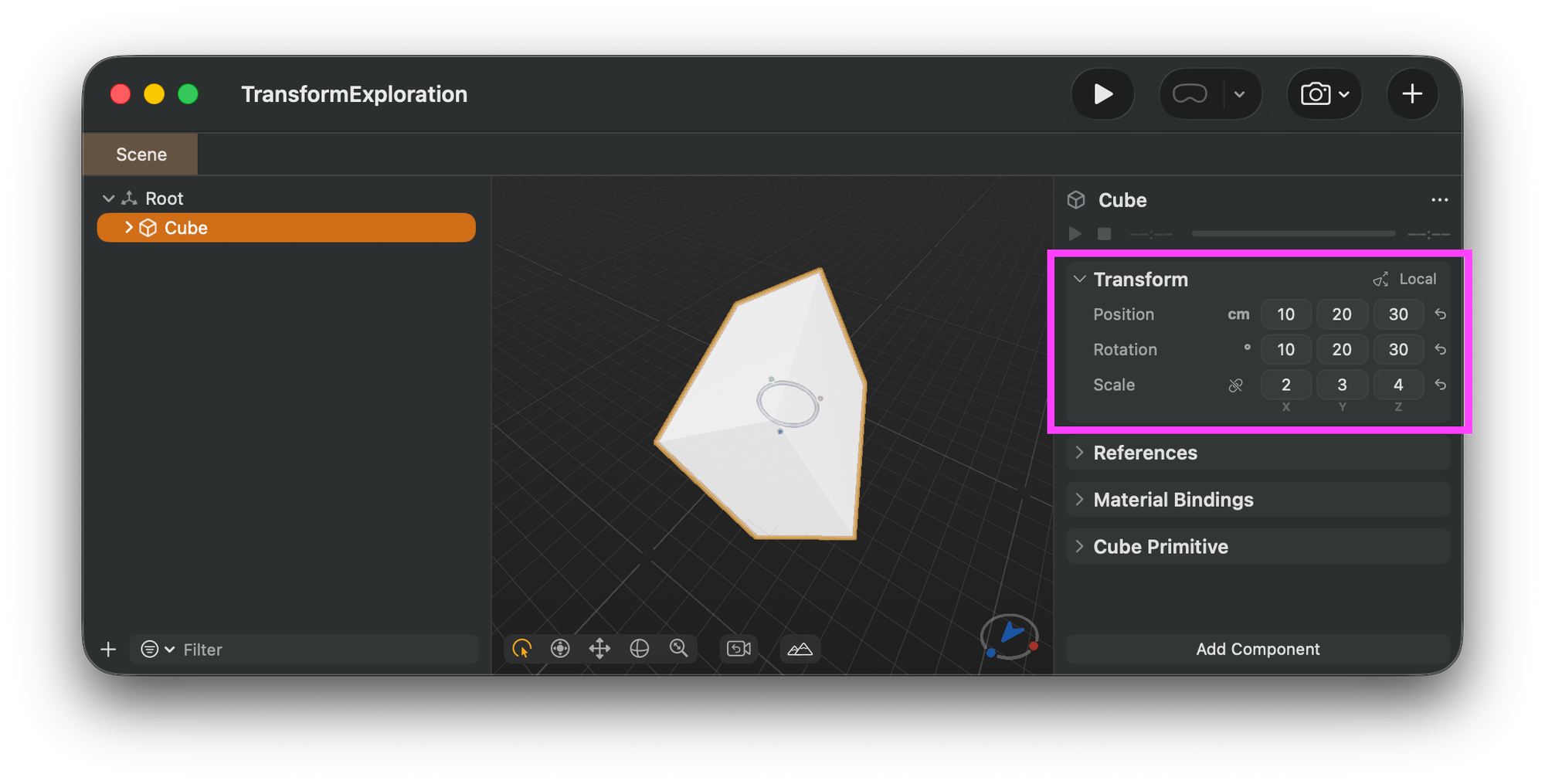Viewport: 1545px width, 784px height.
Task: Click the Add Component button
Action: coord(1258,649)
